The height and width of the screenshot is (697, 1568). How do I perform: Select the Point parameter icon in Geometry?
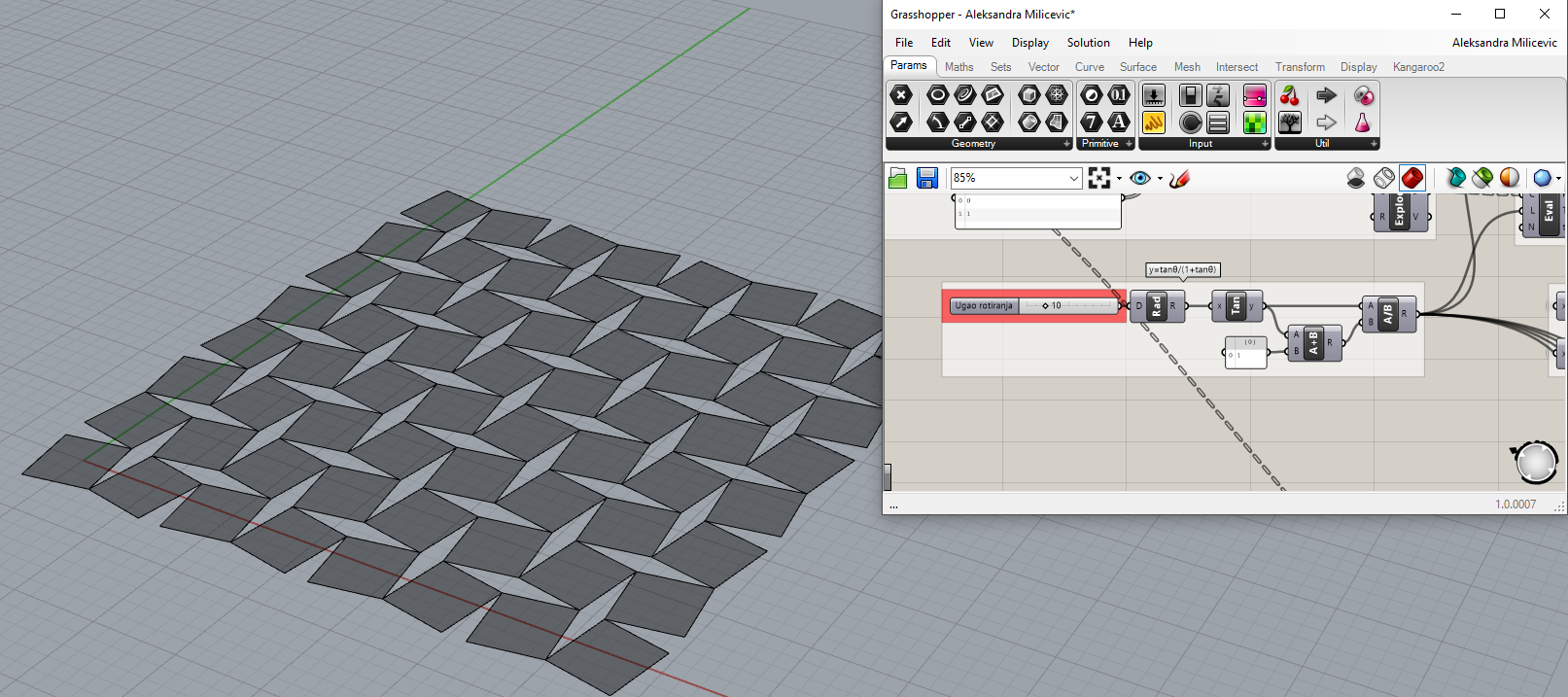(901, 94)
